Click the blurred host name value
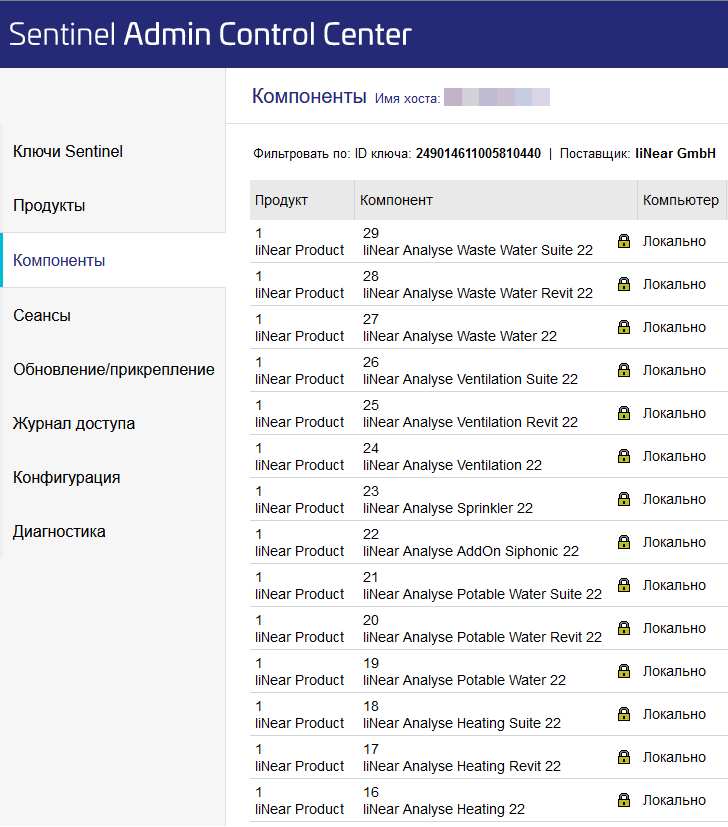 (497, 97)
